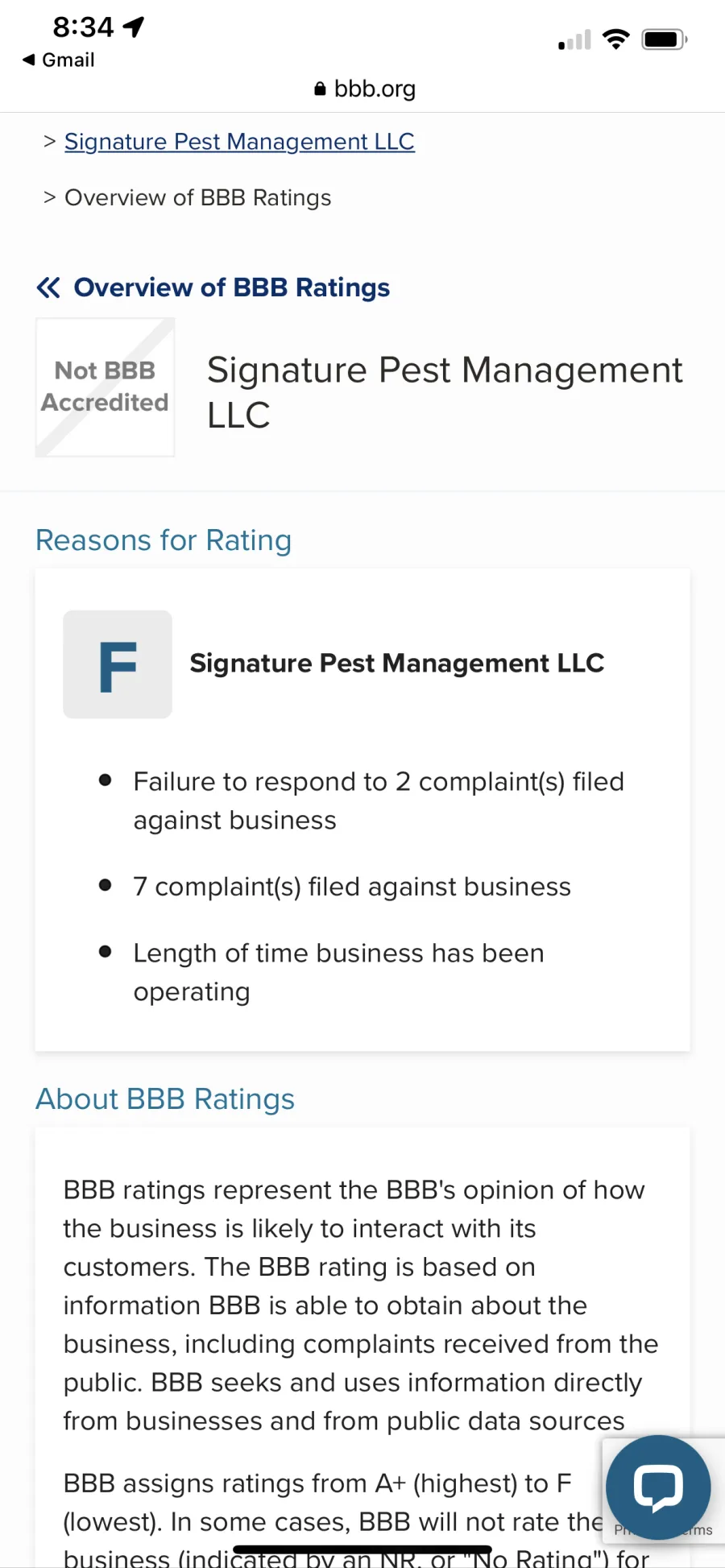725x1568 pixels.
Task: Tap the back arrow beside Gmail
Action: tap(29, 60)
